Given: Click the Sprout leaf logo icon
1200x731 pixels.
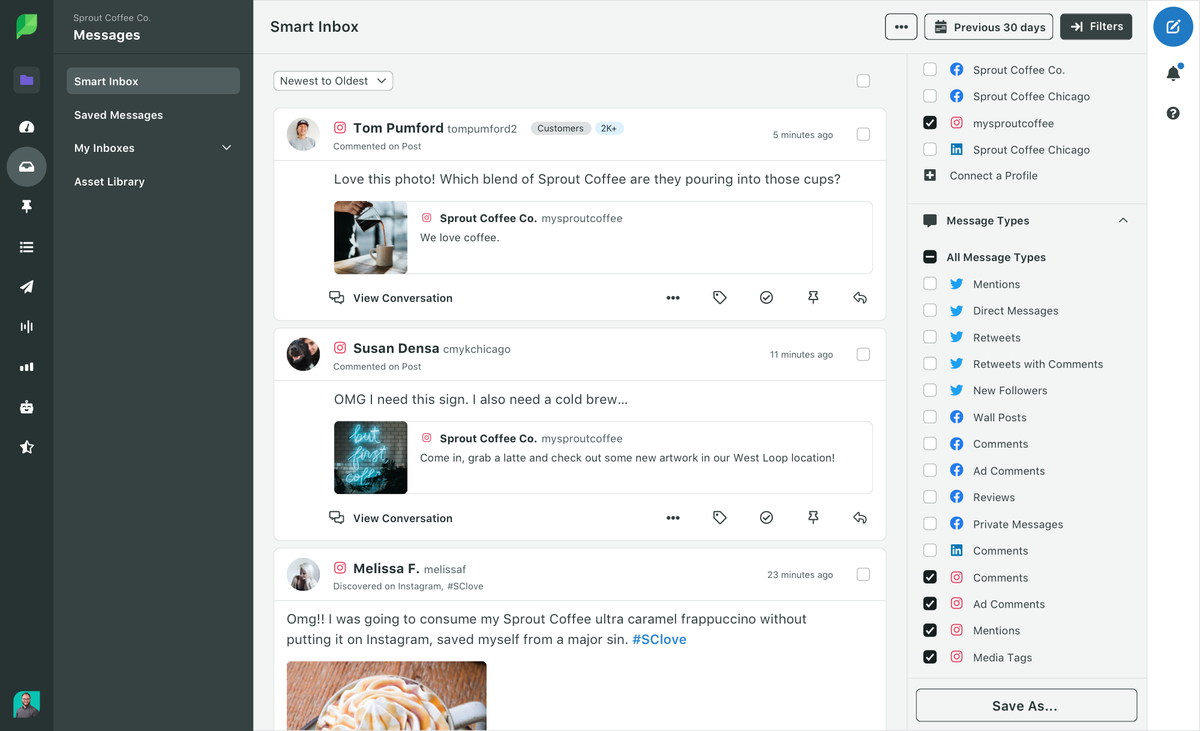Looking at the screenshot, I should [27, 26].
